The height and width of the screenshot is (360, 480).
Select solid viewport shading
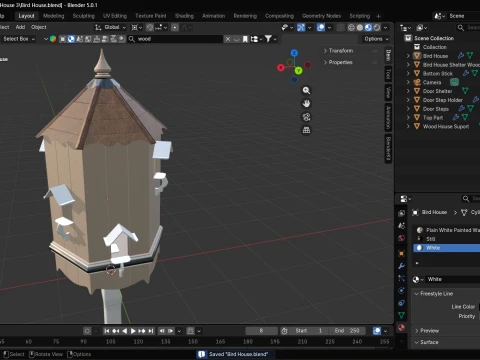click(360, 28)
